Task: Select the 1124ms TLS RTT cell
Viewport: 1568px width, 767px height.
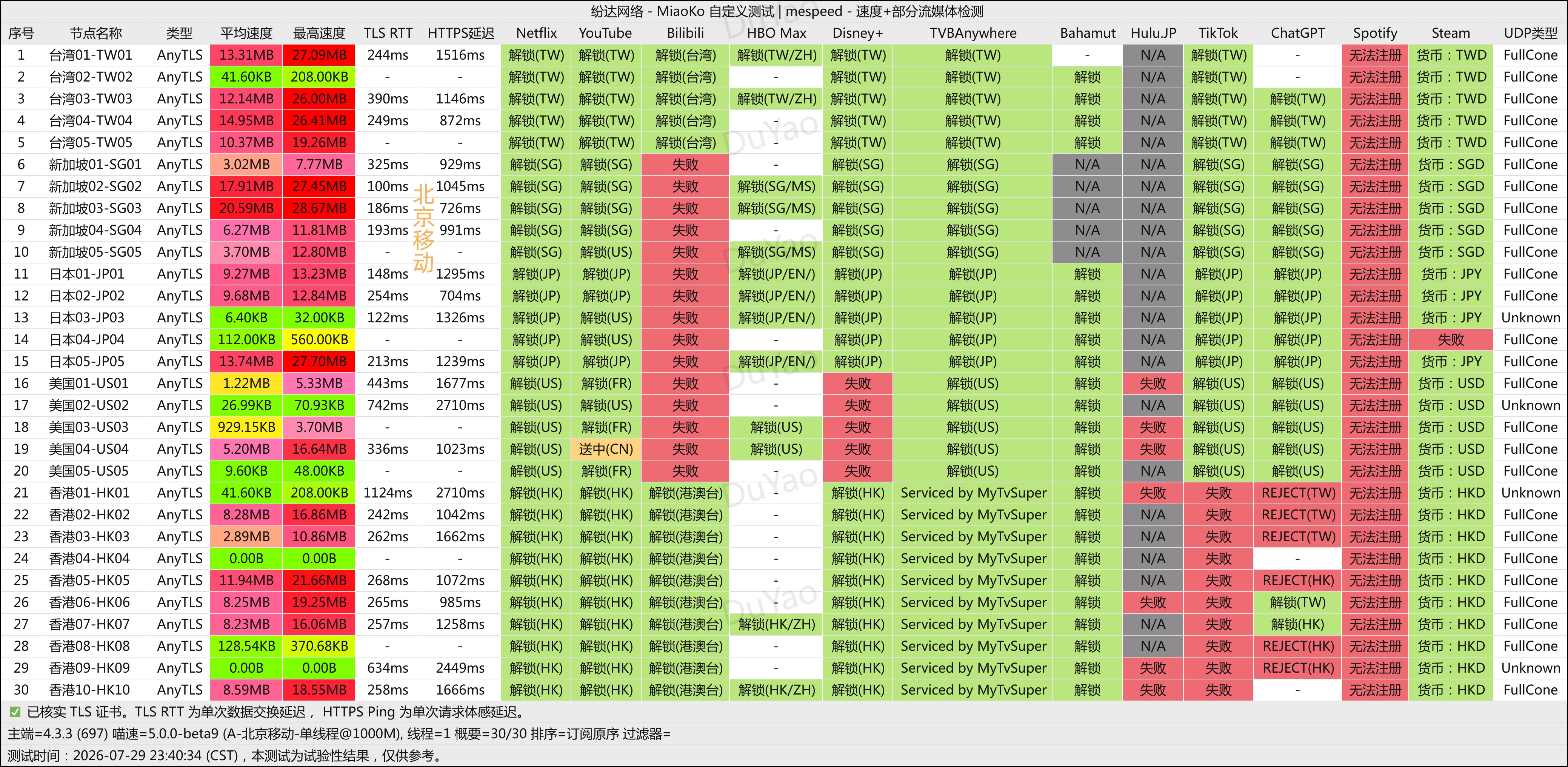Action: (388, 493)
